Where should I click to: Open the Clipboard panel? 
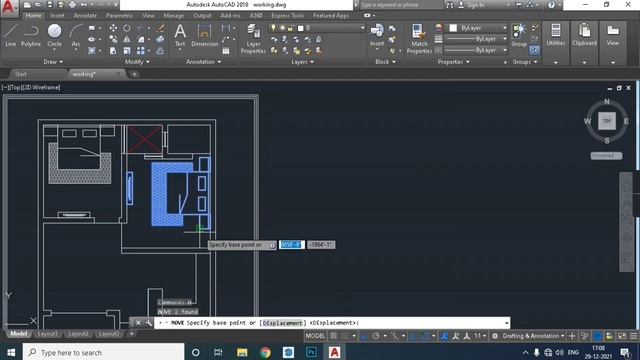tap(584, 35)
